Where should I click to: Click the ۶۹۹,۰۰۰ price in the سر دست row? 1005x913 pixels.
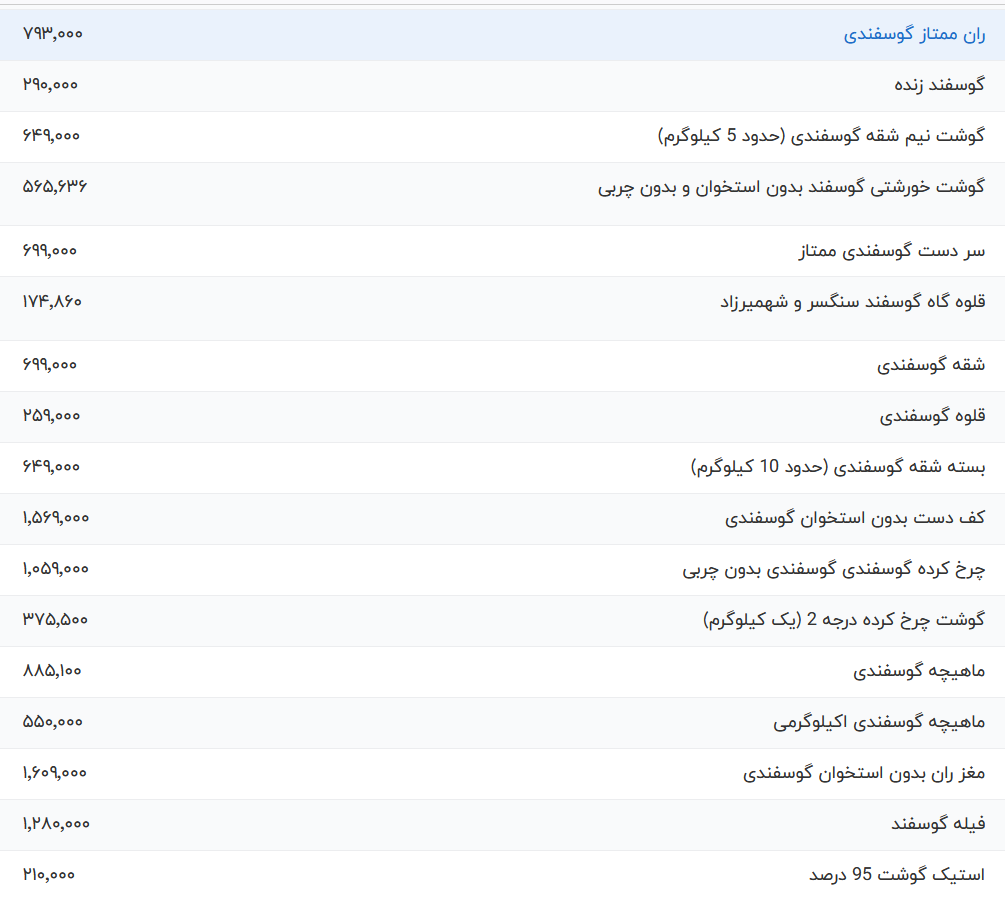click(x=49, y=251)
